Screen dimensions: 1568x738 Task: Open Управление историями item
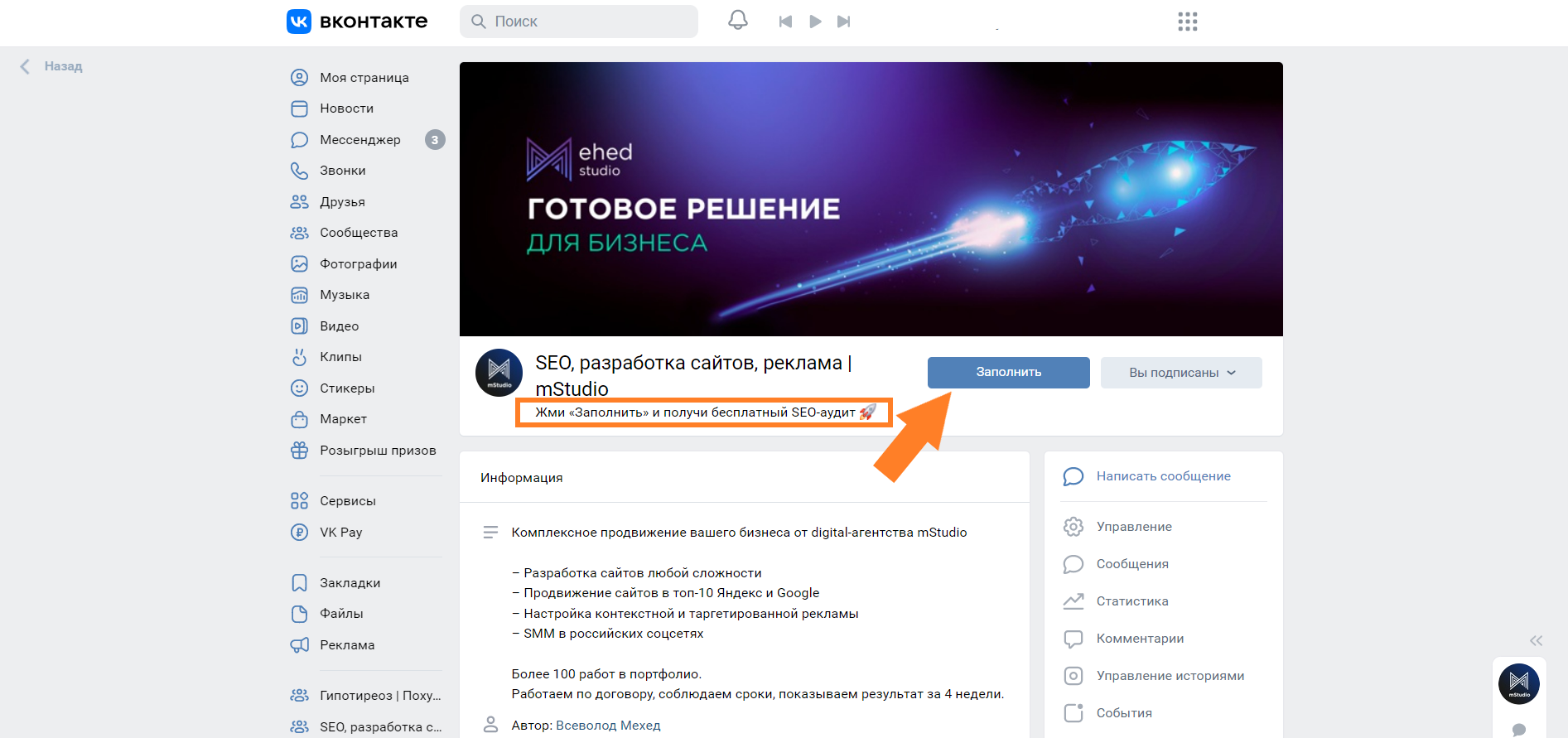[x=1153, y=676]
